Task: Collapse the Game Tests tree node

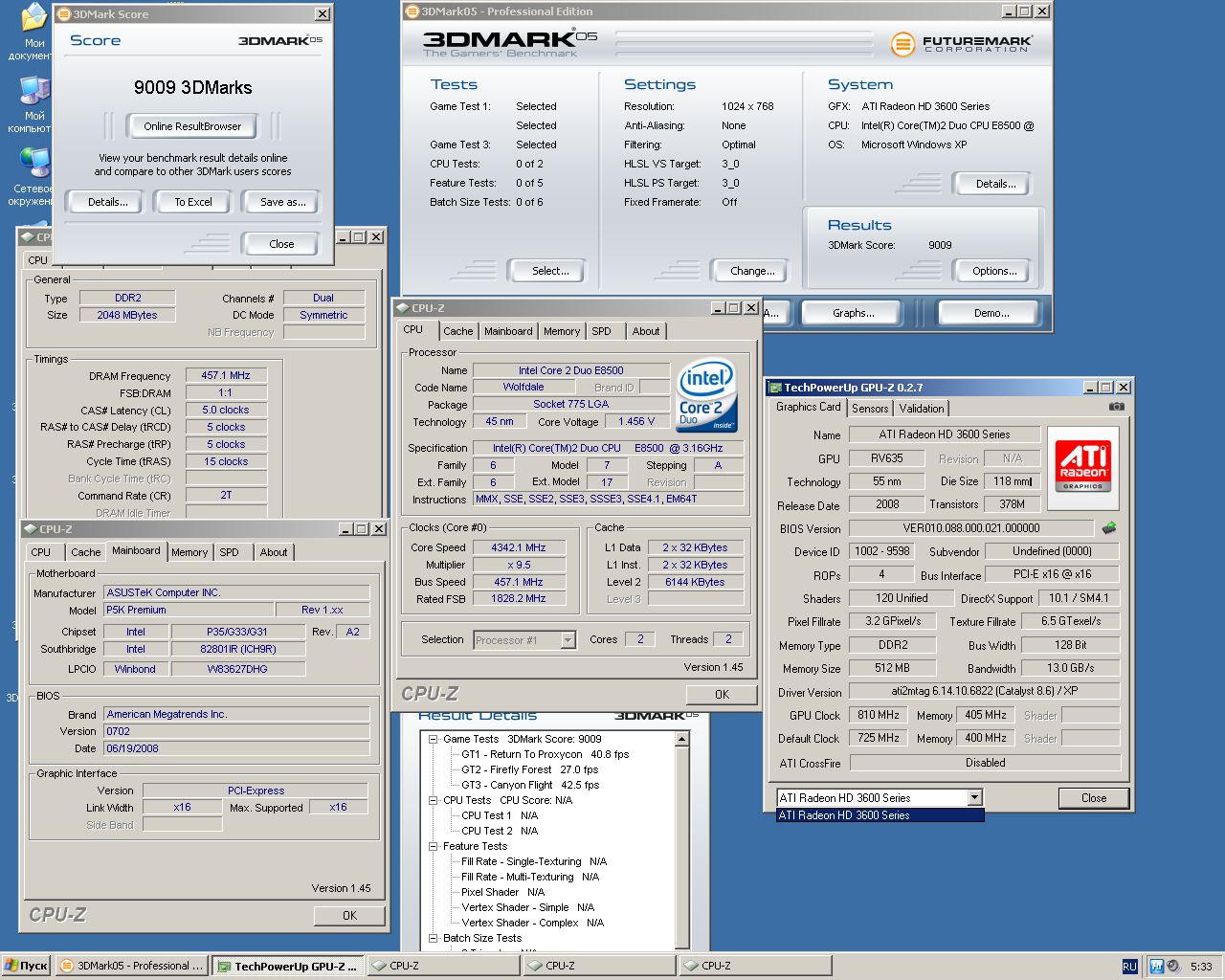Action: pos(433,739)
